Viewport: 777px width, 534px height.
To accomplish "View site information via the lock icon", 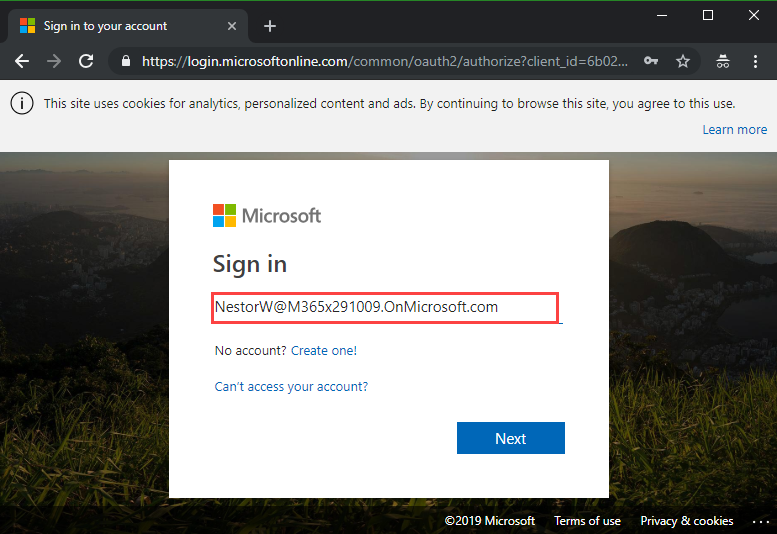I will click(125, 61).
